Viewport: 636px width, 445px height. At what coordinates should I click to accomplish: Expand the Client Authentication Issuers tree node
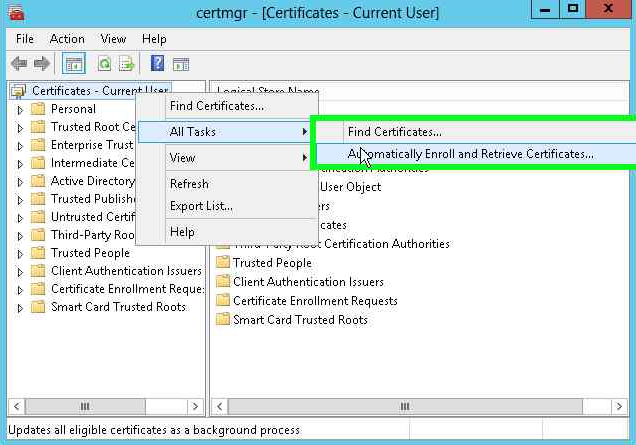pyautogui.click(x=19, y=272)
